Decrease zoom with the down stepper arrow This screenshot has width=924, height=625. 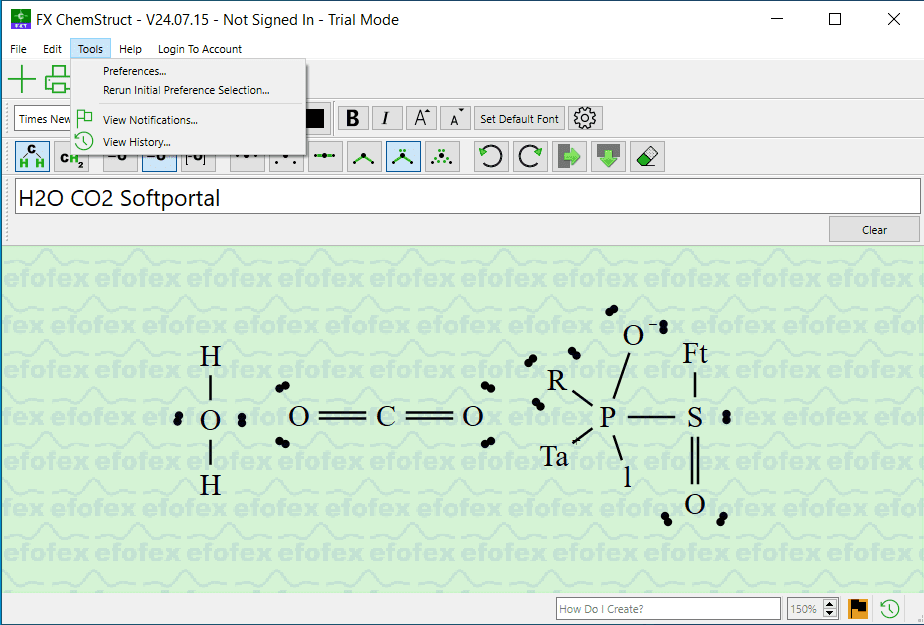coord(830,613)
